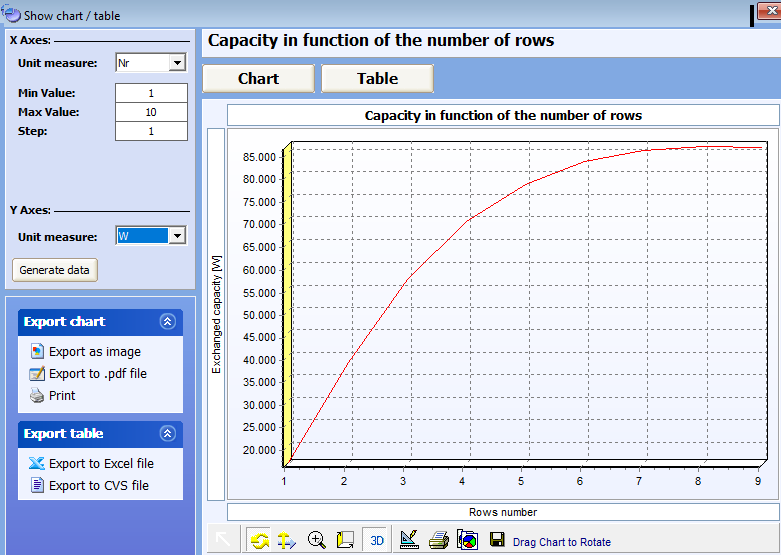Collapse the Export chart panel
This screenshot has height=555, width=781.
tap(167, 321)
